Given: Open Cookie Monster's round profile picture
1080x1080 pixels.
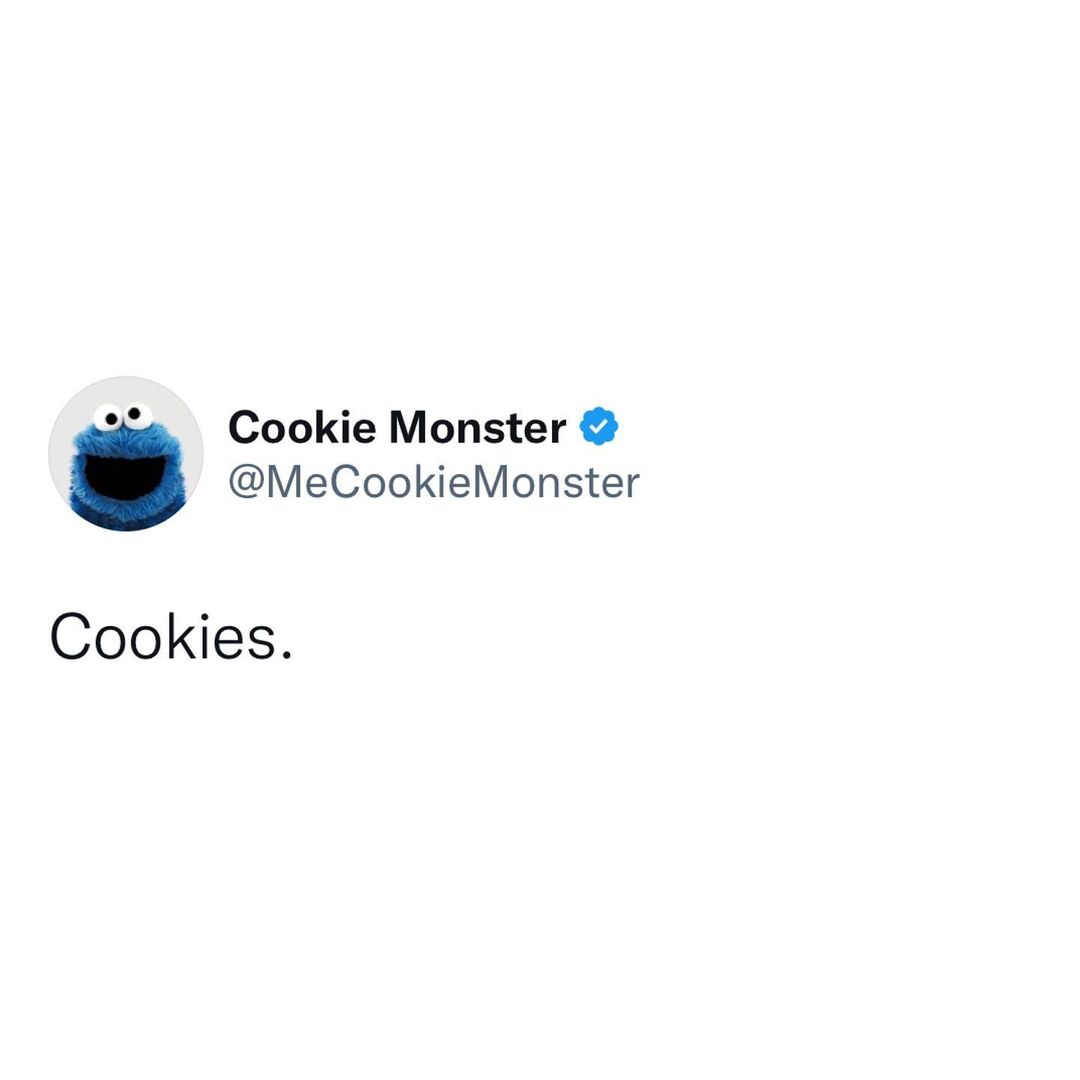Looking at the screenshot, I should click(x=126, y=454).
